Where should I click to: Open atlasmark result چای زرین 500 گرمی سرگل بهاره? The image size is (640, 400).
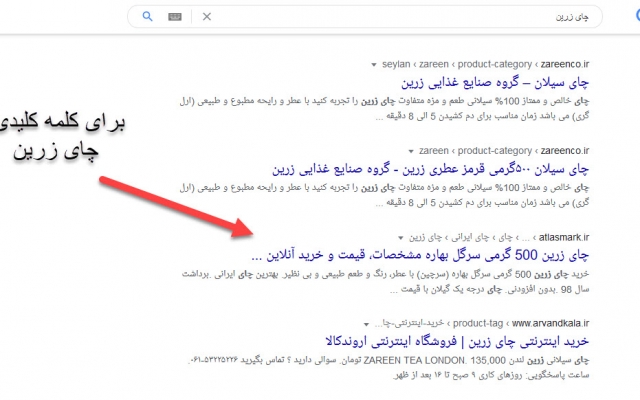click(x=420, y=256)
